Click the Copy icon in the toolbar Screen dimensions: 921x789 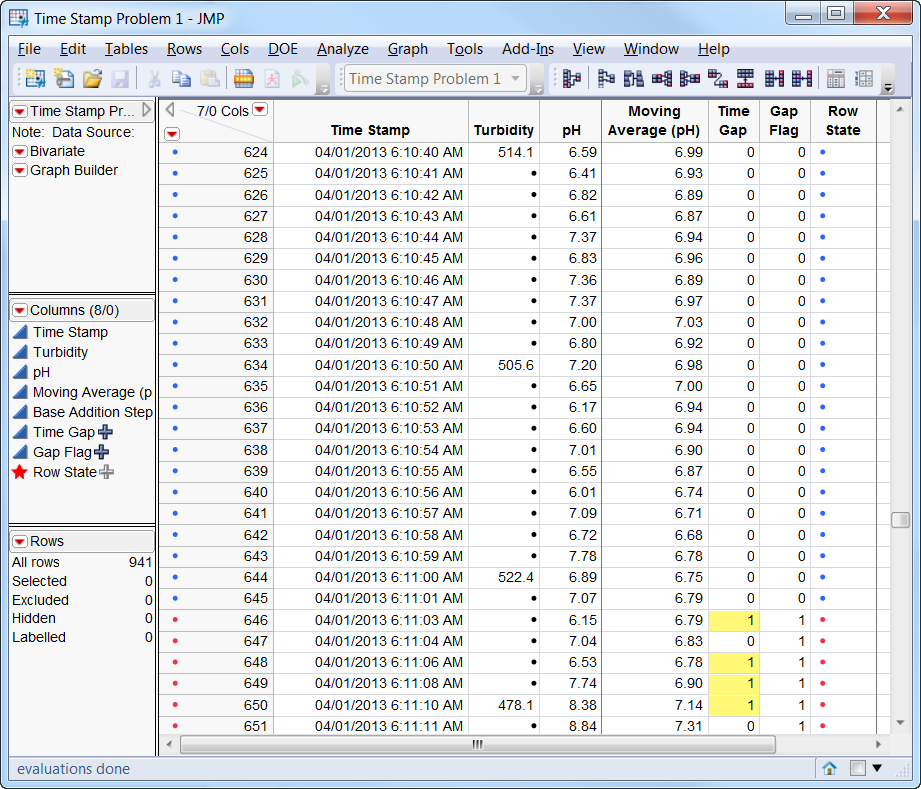point(181,79)
